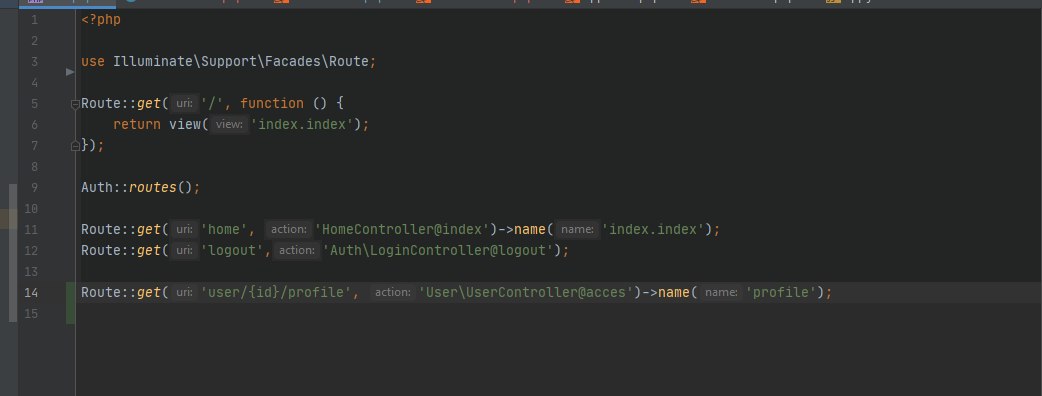This screenshot has width=1042, height=396.
Task: Click the 'Auth' class on line 9
Action: click(97, 187)
